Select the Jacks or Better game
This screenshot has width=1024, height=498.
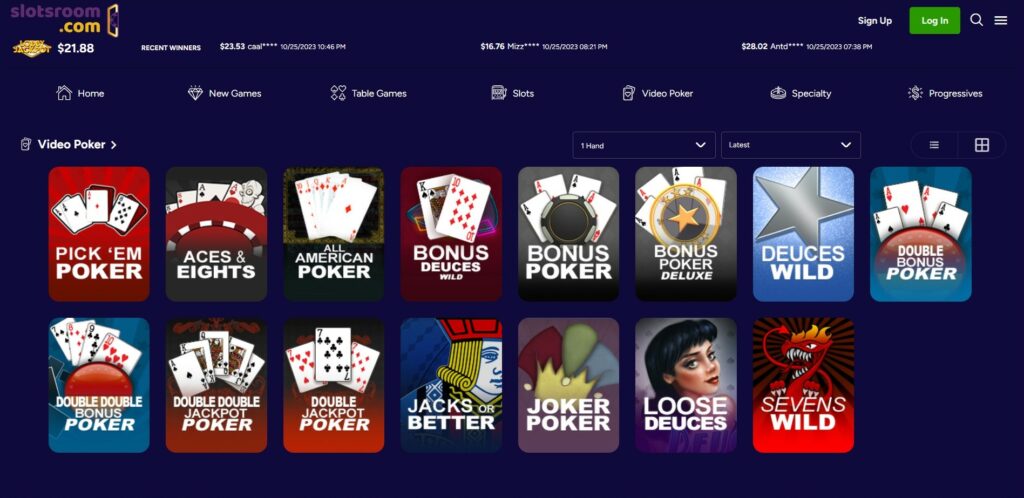point(451,385)
